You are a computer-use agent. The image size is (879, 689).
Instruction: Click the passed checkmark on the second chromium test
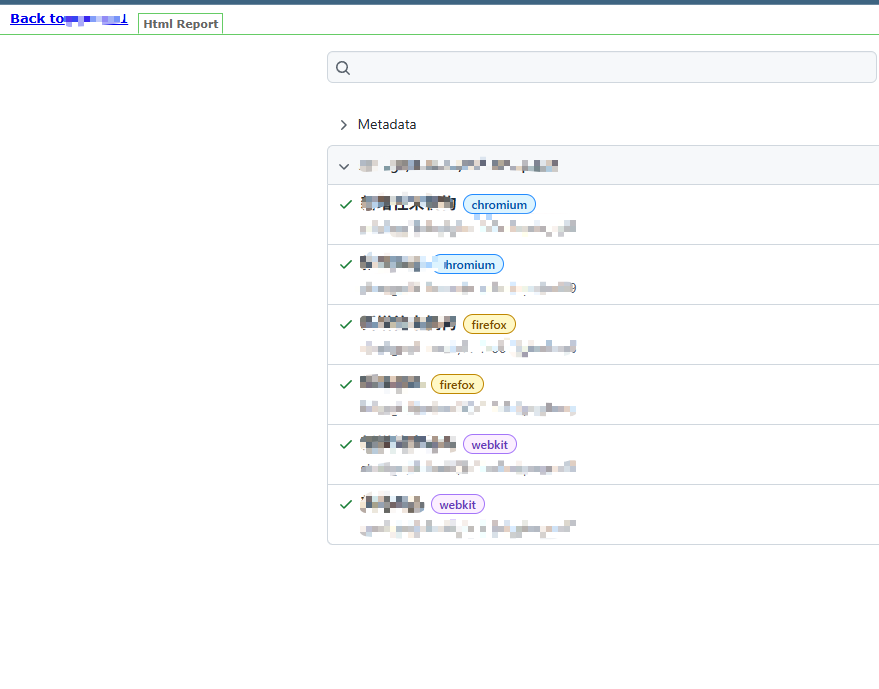coord(346,264)
